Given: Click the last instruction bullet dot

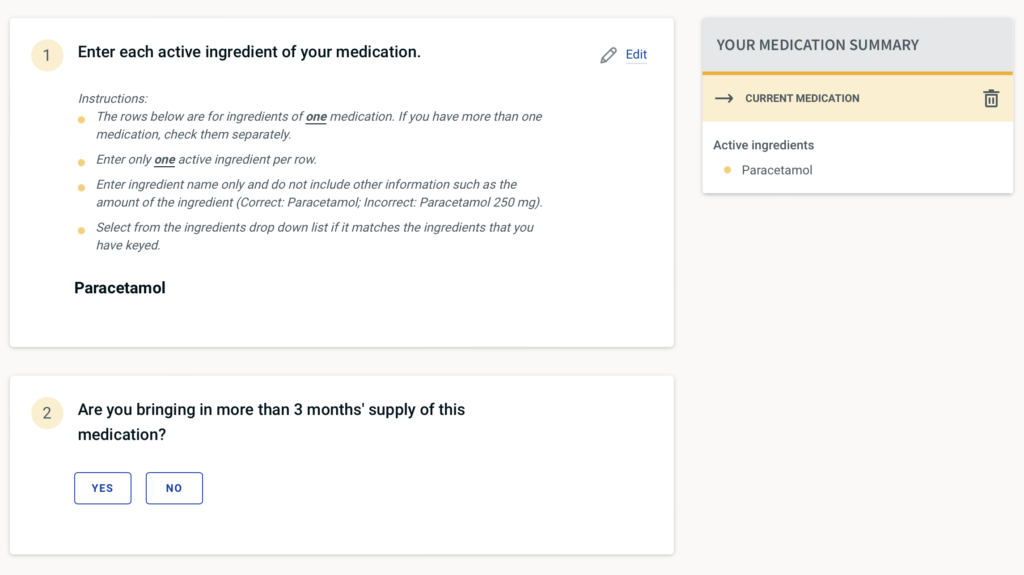Looking at the screenshot, I should click(x=82, y=231).
